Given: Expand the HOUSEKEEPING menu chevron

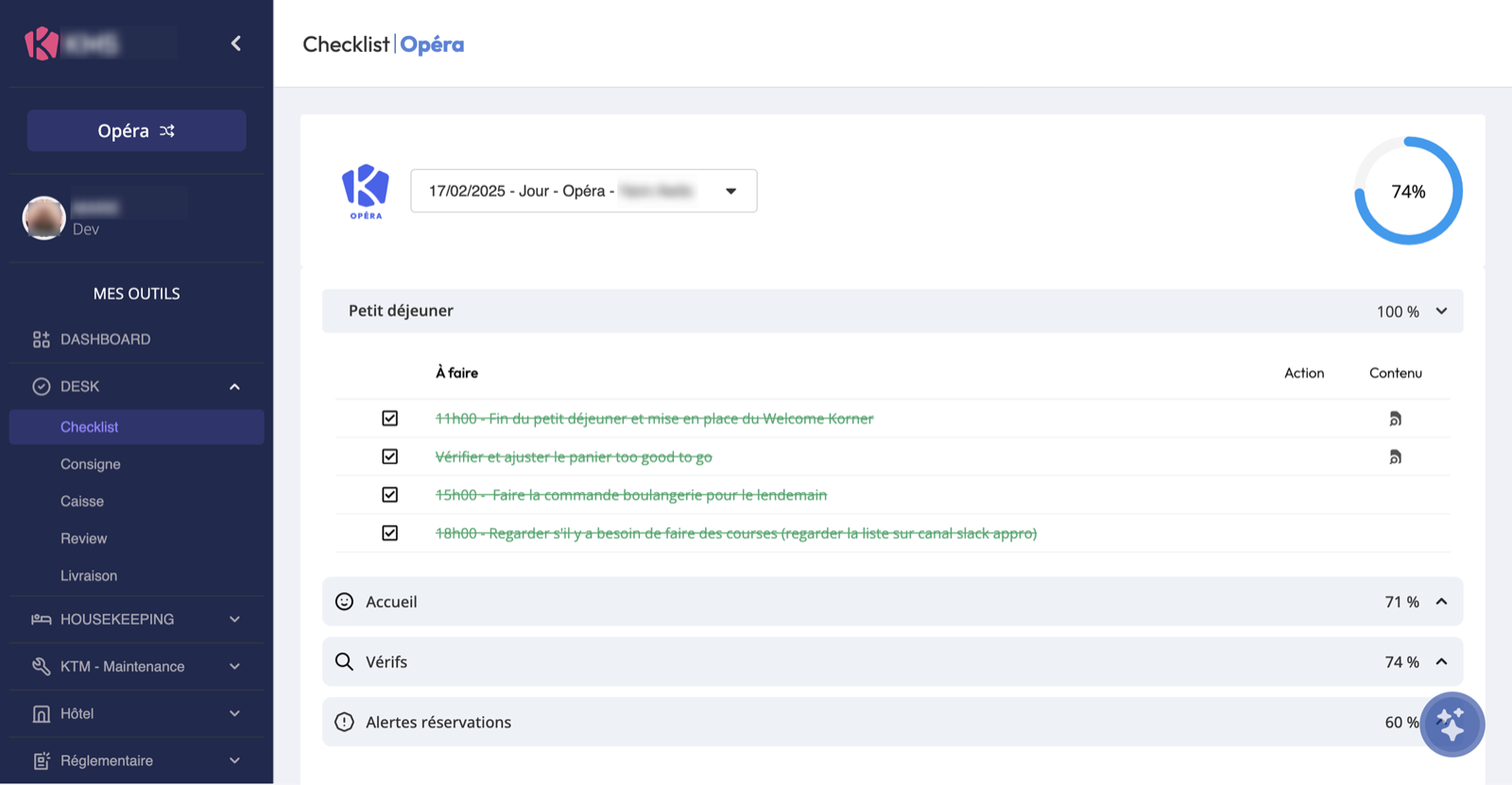Looking at the screenshot, I should click(234, 620).
